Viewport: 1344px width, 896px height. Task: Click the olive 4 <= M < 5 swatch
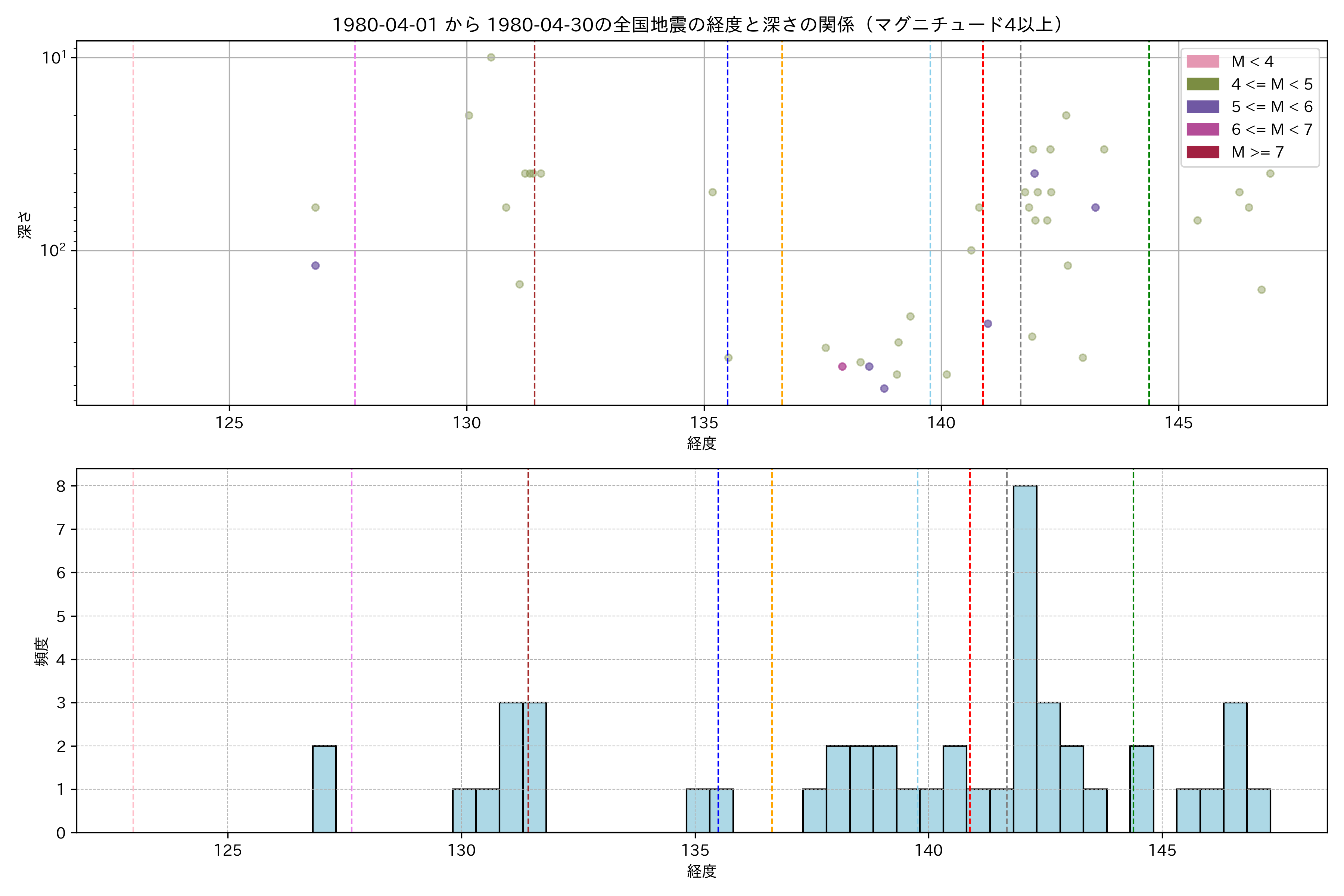(1202, 84)
